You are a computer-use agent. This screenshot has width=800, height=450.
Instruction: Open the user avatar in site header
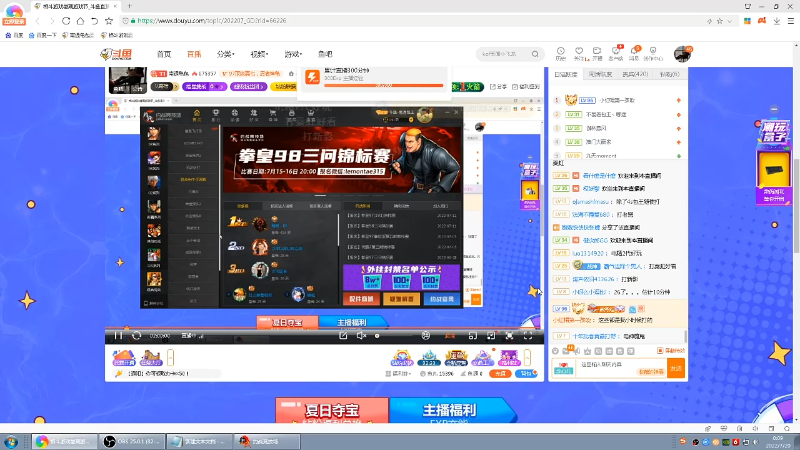point(682,54)
